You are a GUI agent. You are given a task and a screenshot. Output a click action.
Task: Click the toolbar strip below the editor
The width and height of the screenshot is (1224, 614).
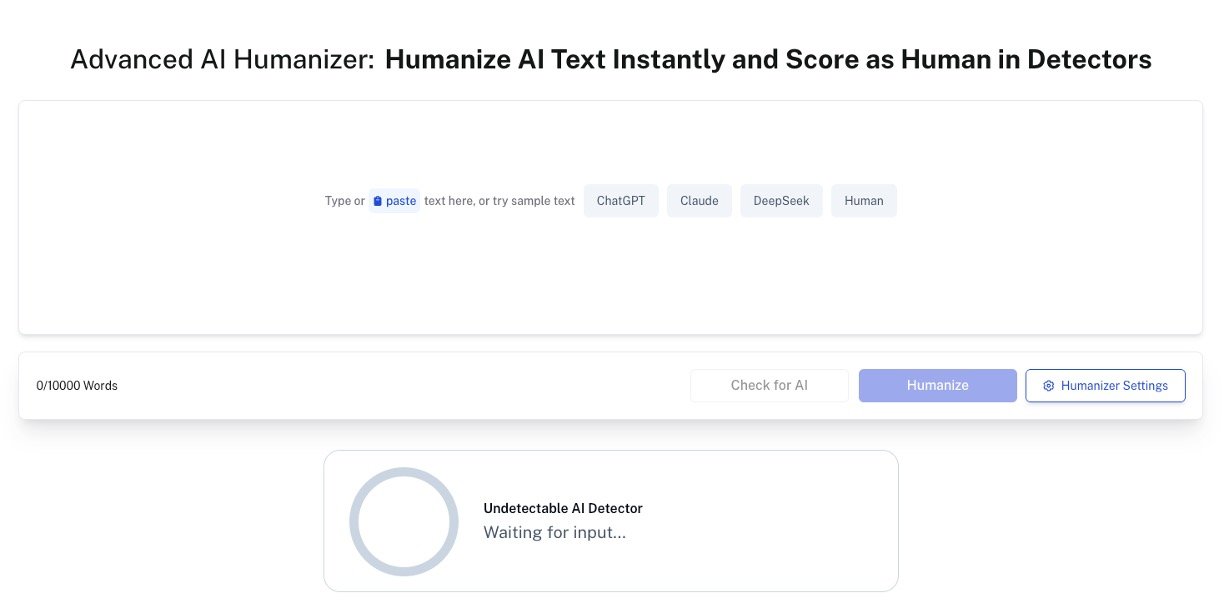(400, 385)
